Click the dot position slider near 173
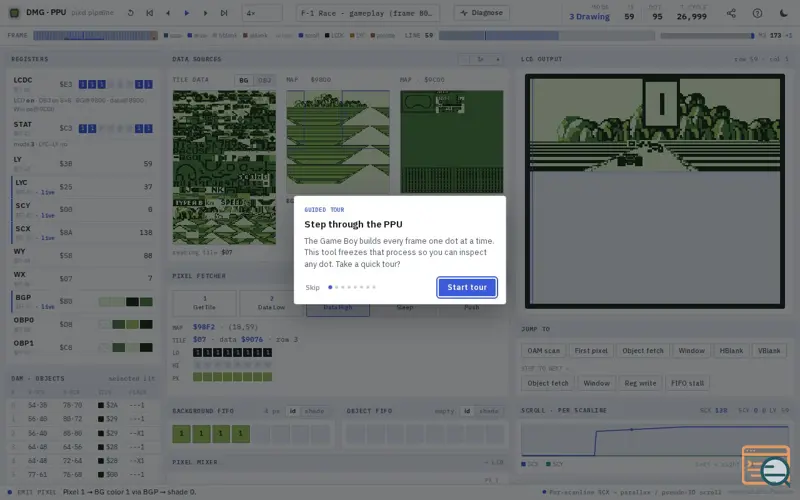Image resolution: width=800 pixels, height=500 pixels. (707, 36)
